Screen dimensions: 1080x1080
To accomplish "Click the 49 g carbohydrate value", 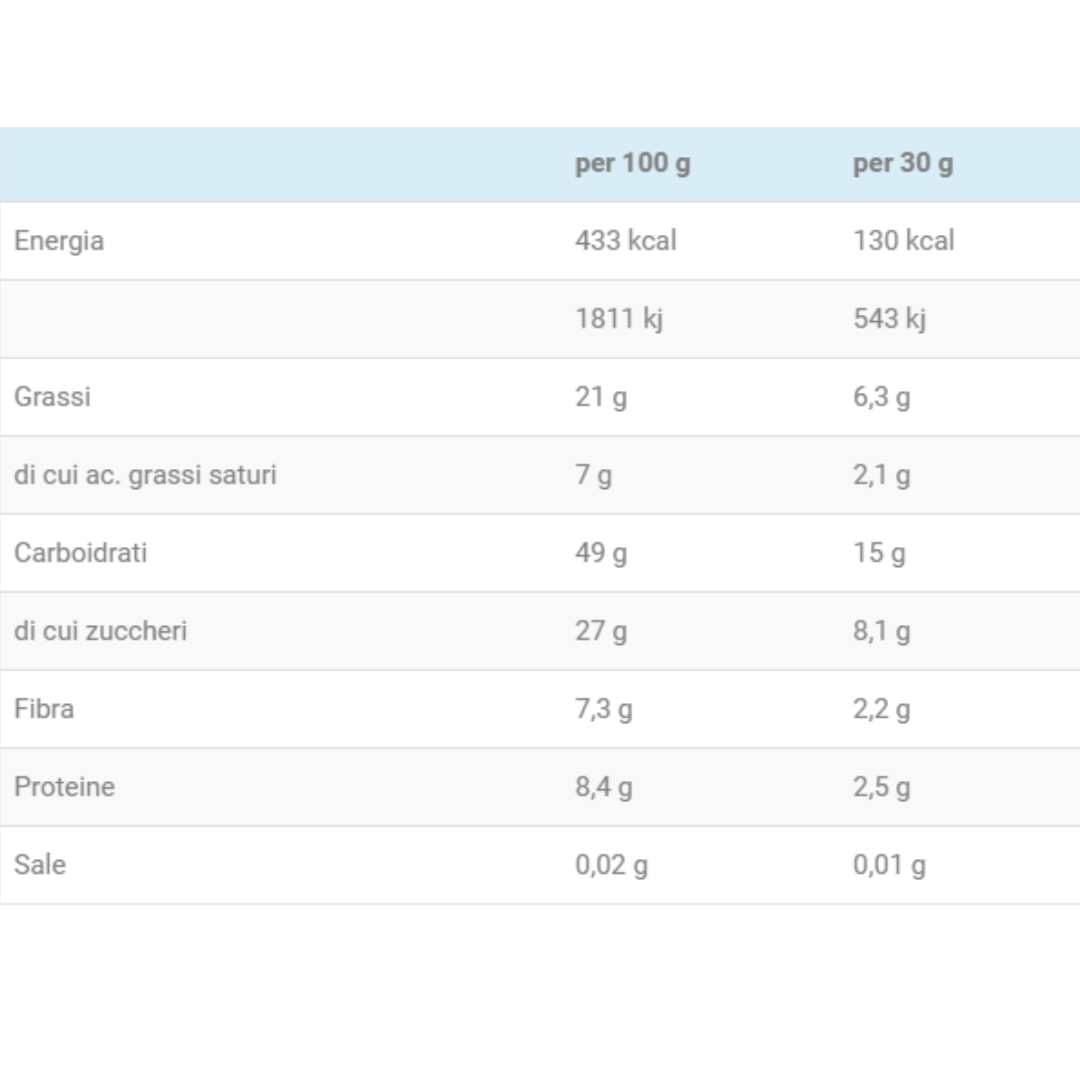I will [x=601, y=553].
